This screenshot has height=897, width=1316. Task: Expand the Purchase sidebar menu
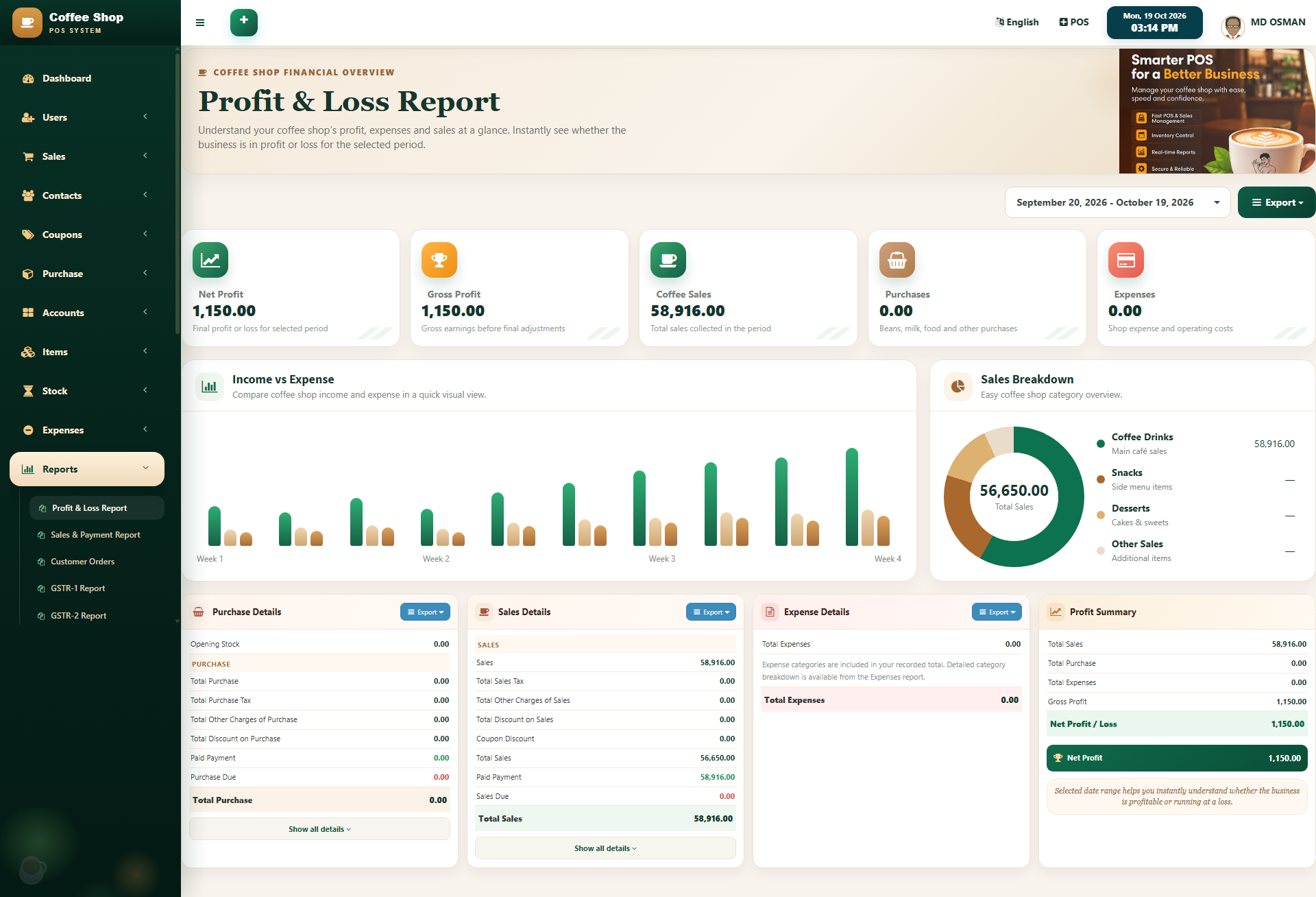[87, 274]
